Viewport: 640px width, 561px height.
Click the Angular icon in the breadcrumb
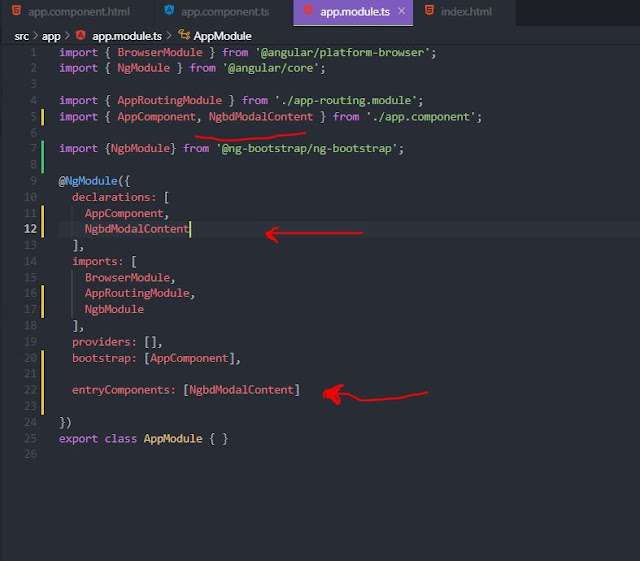coord(80,35)
